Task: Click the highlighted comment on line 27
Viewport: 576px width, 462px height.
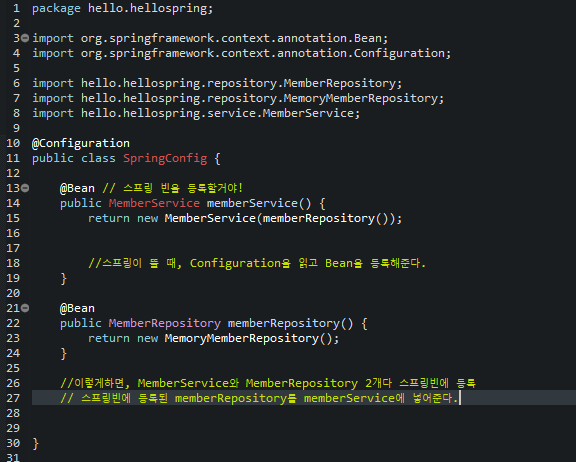Action: point(259,398)
